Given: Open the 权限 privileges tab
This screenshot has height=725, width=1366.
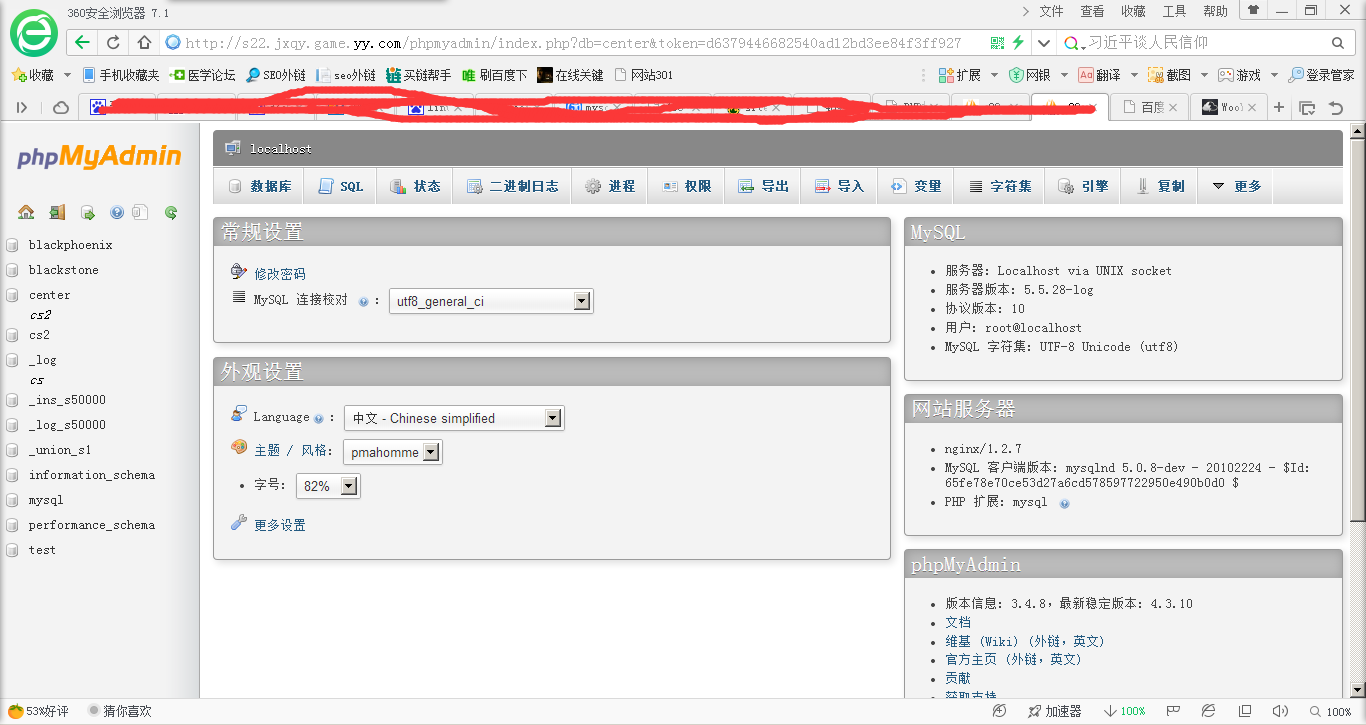Looking at the screenshot, I should (x=686, y=186).
